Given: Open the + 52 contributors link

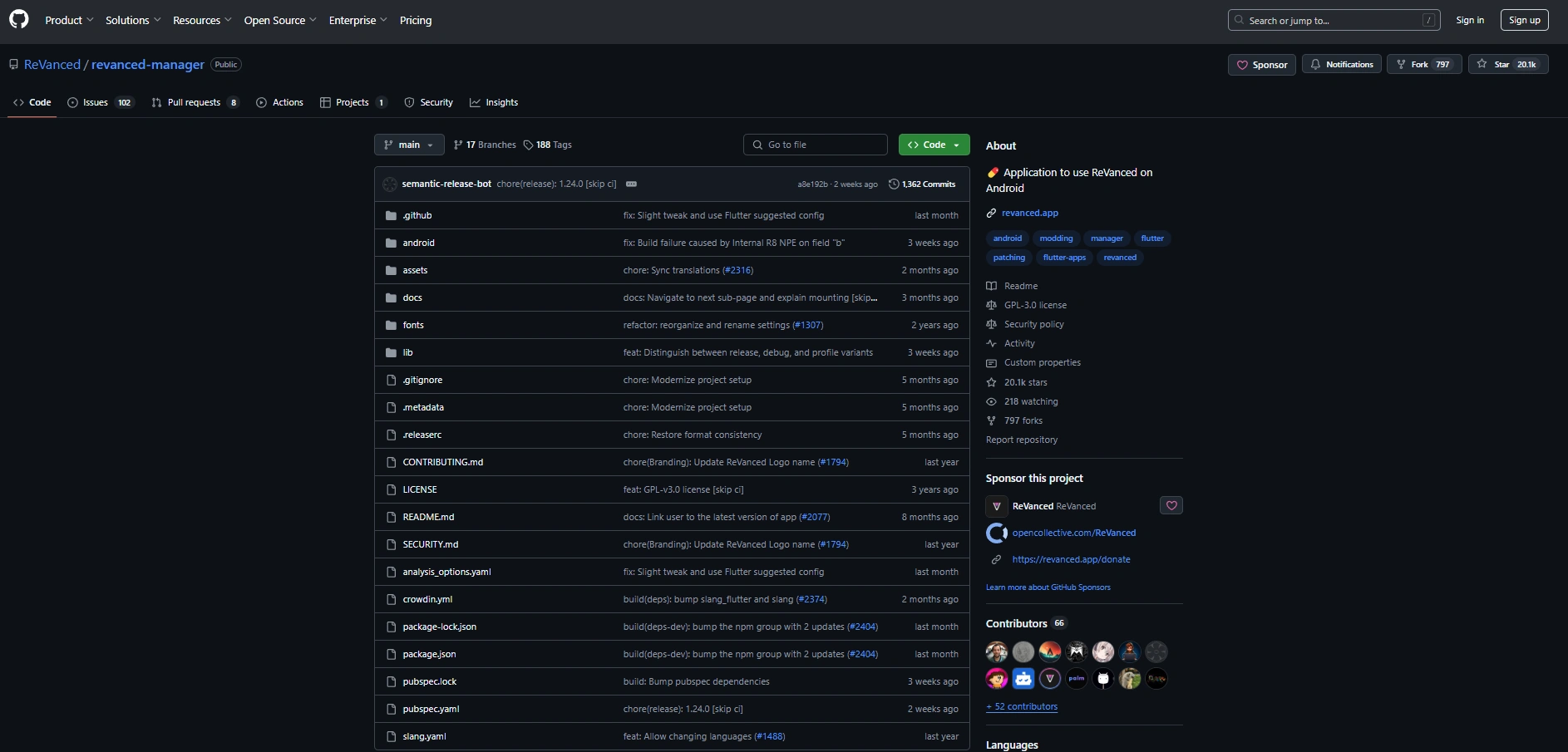Looking at the screenshot, I should pos(1022,706).
